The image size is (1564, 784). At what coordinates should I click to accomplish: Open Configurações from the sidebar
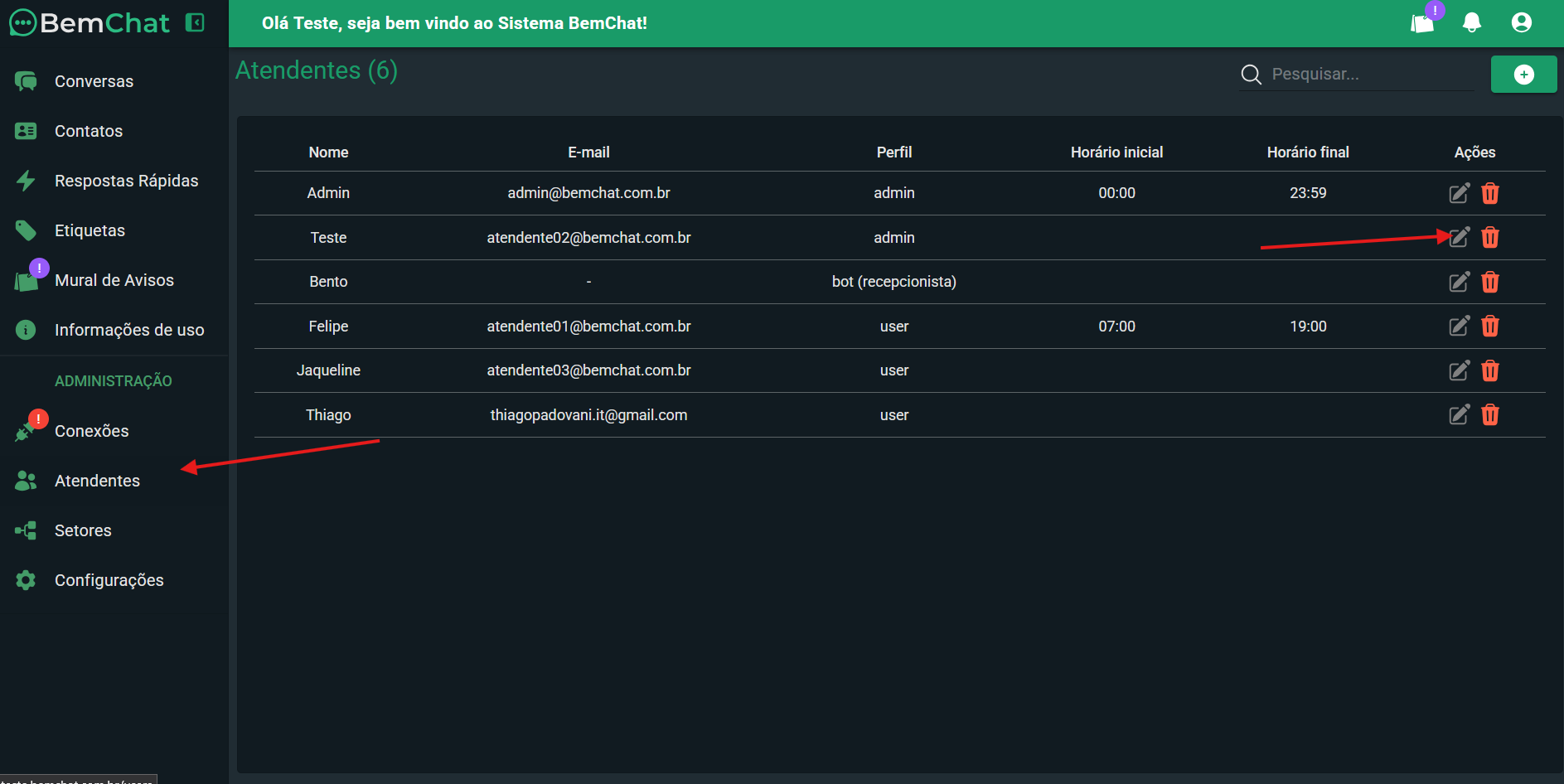point(109,580)
